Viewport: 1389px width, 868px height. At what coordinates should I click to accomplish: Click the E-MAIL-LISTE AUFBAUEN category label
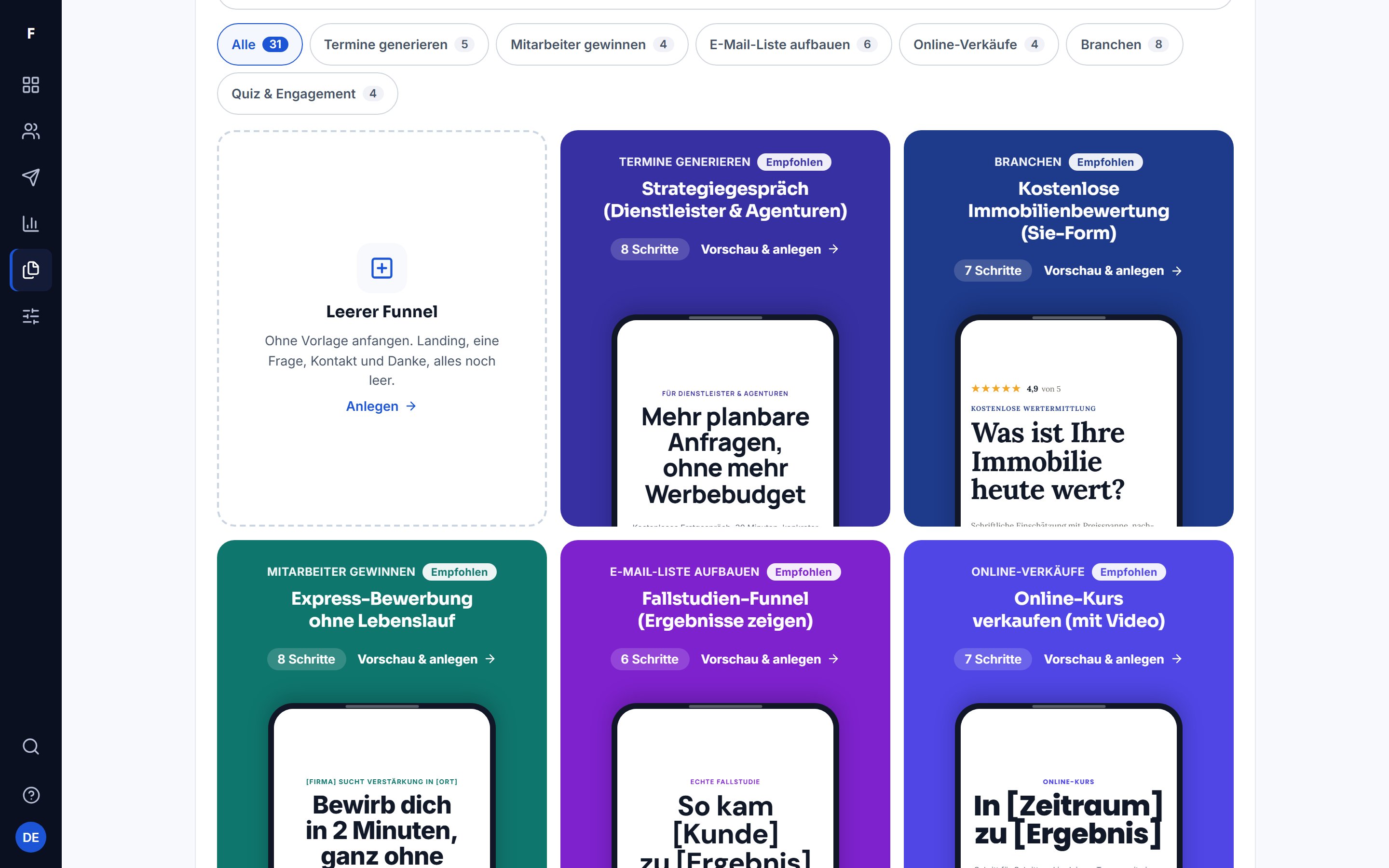[x=684, y=572]
